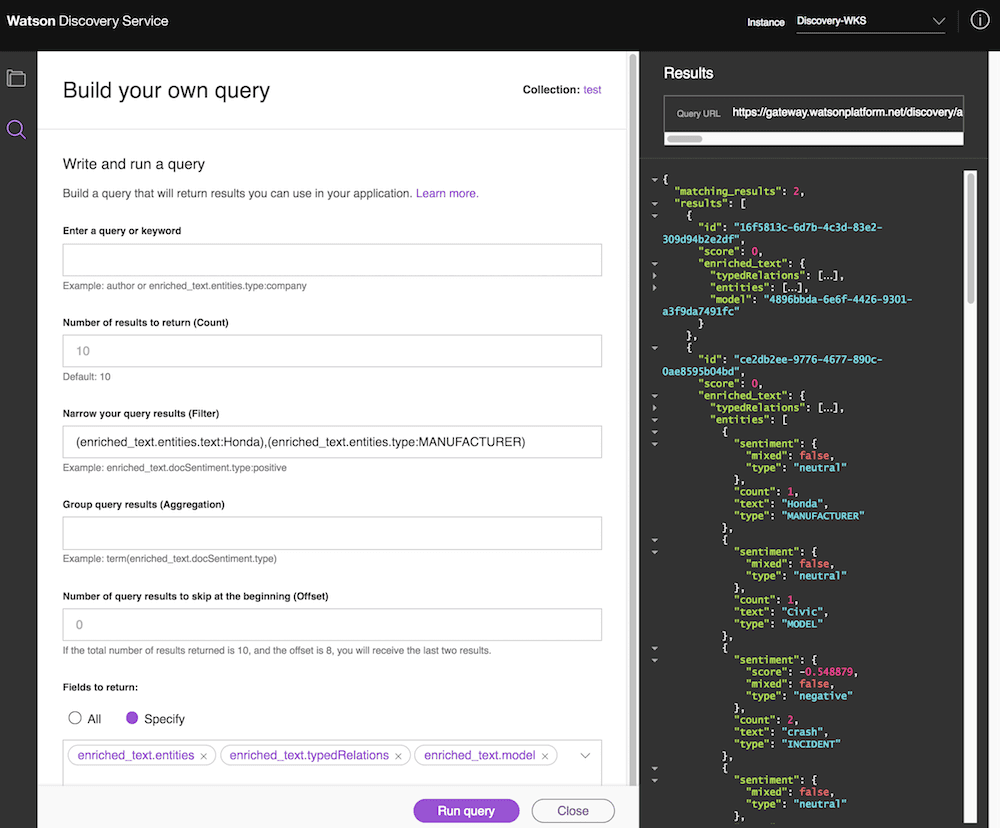Click the Close button
The height and width of the screenshot is (828, 1000).
point(573,811)
